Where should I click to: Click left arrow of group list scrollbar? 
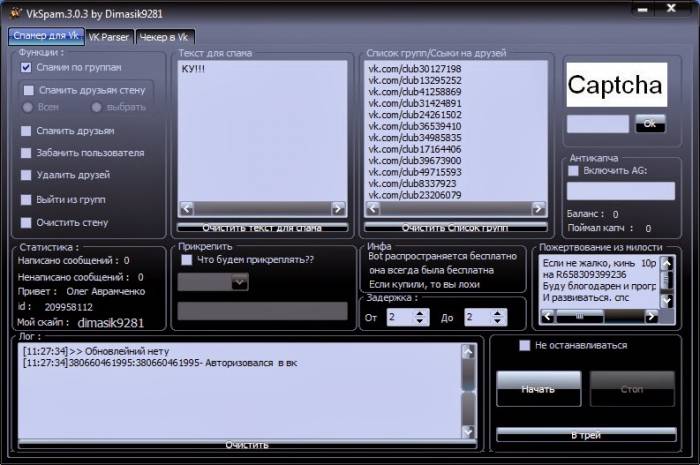373,208
